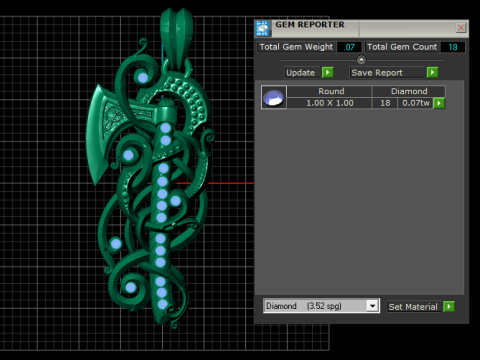This screenshot has width=480, height=360.
Task: Click the Set Material label
Action: pos(413,307)
